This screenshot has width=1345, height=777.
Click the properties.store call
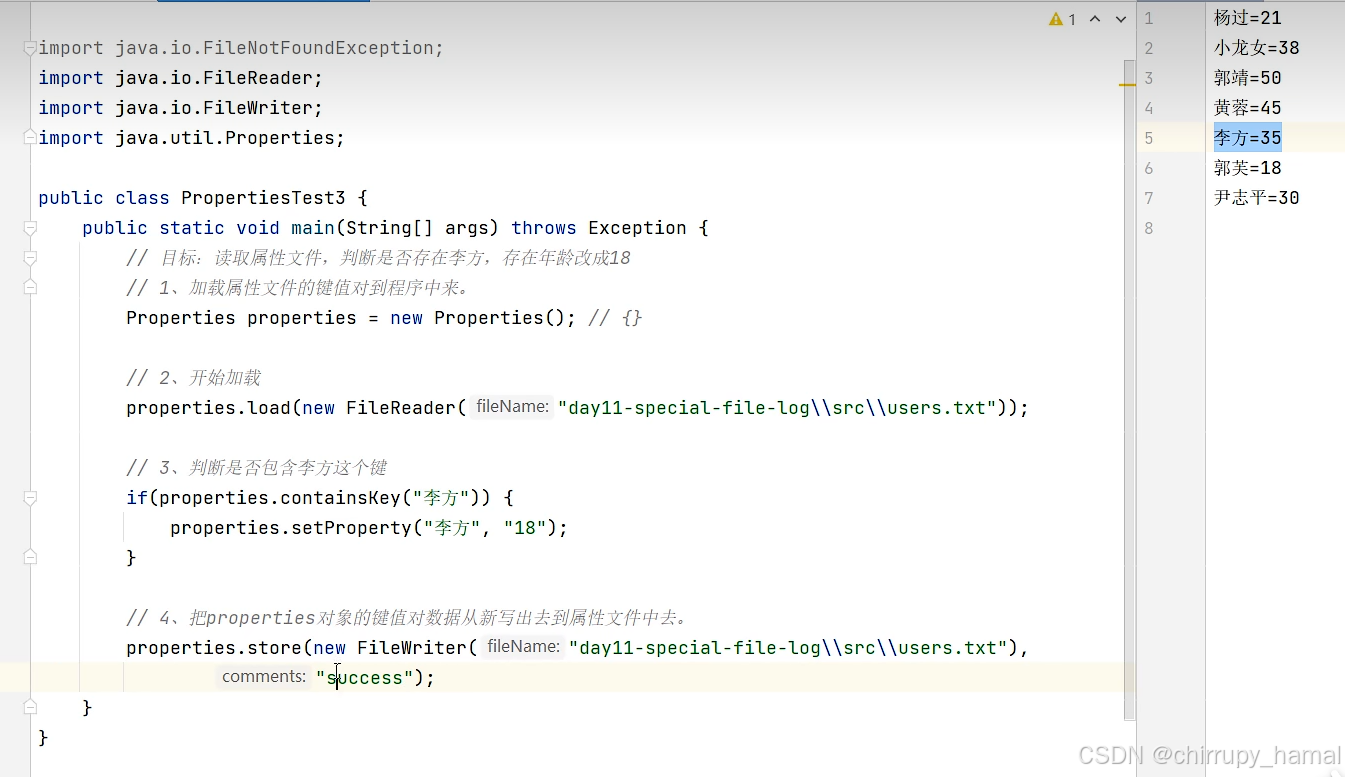coord(214,648)
